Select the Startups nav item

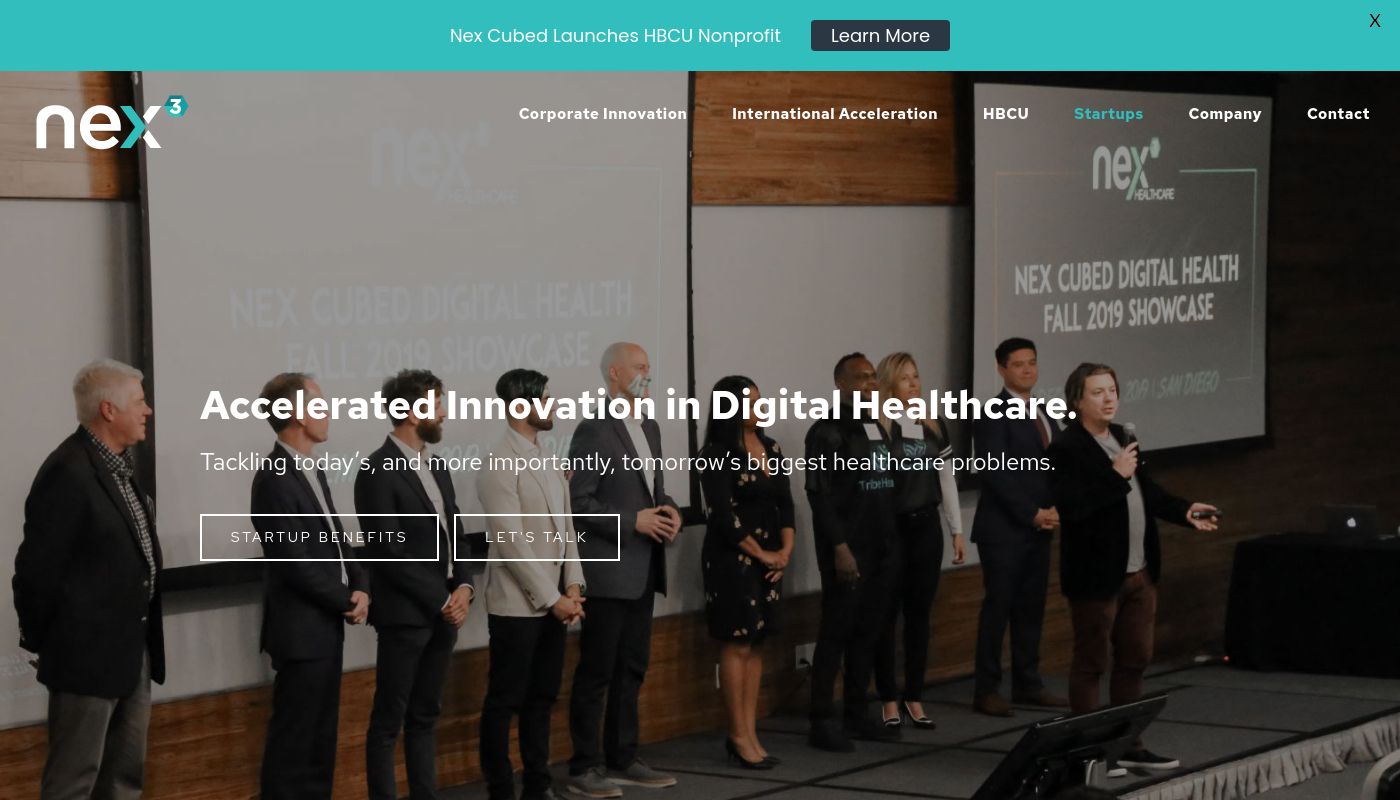click(x=1108, y=114)
